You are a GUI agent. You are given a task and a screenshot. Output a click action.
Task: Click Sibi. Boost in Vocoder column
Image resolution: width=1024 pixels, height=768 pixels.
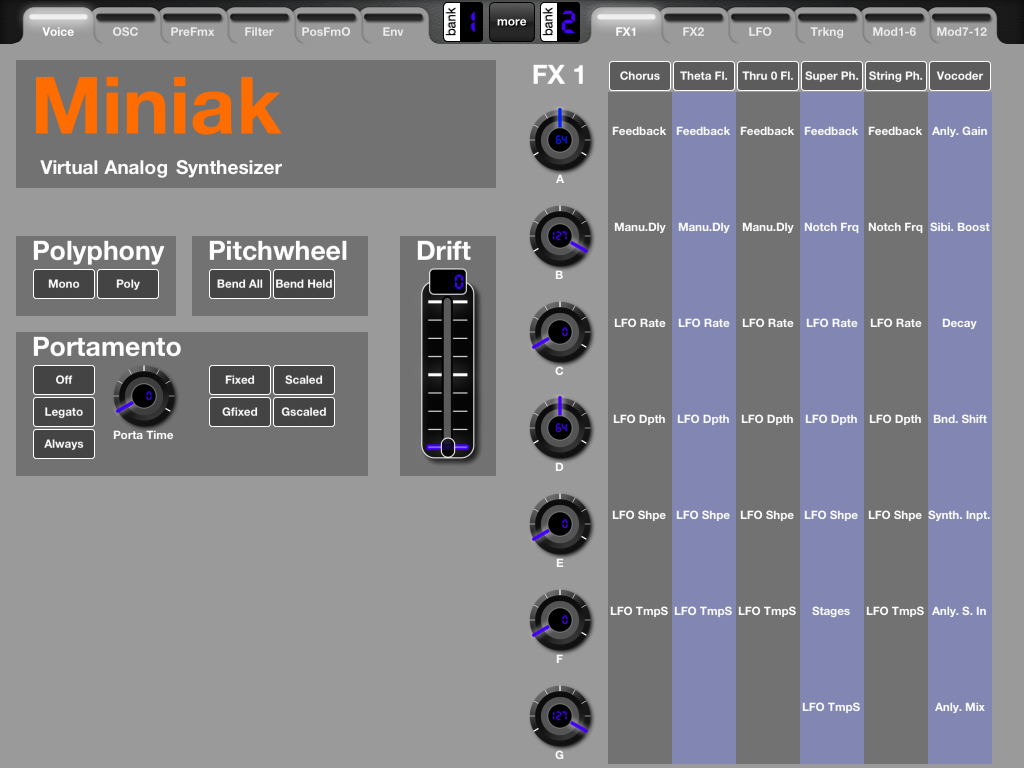coord(959,227)
